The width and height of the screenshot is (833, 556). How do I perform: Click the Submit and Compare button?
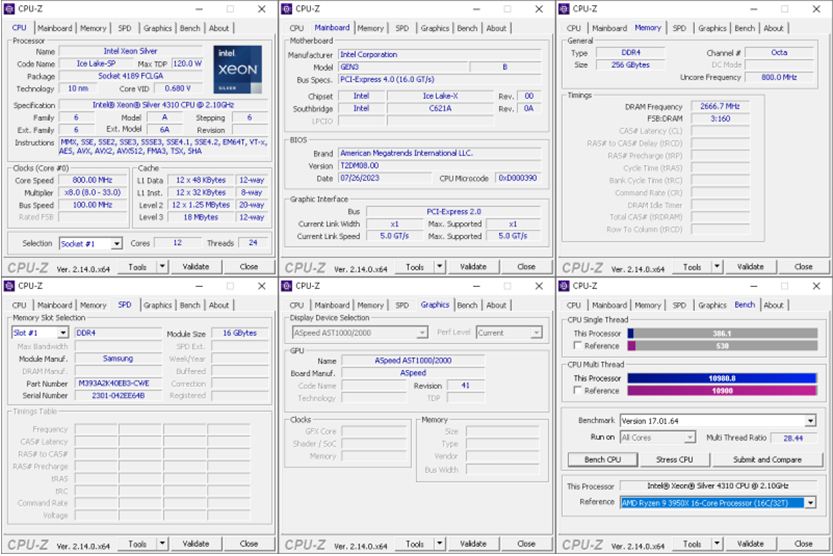(766, 460)
